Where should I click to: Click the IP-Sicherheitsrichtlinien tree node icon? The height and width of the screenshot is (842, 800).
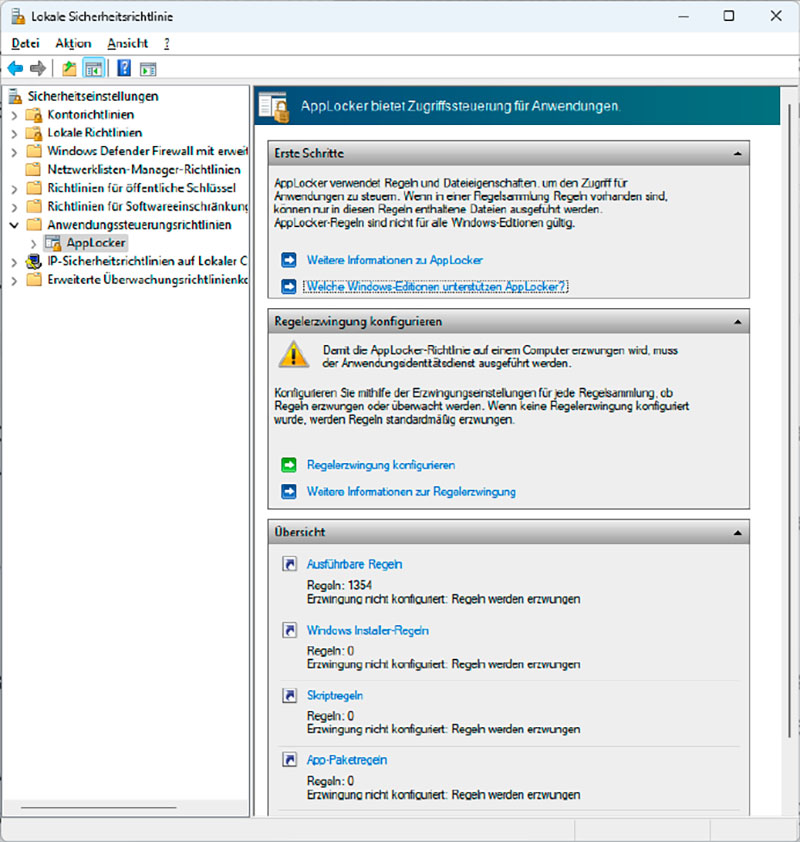[35, 261]
